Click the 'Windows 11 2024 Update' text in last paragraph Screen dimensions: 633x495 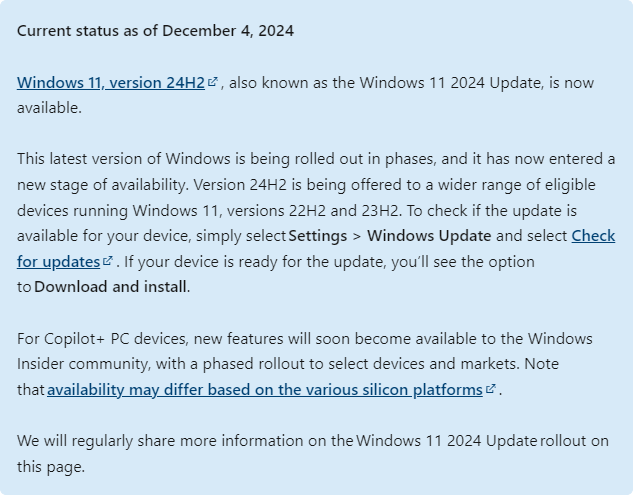coord(446,441)
